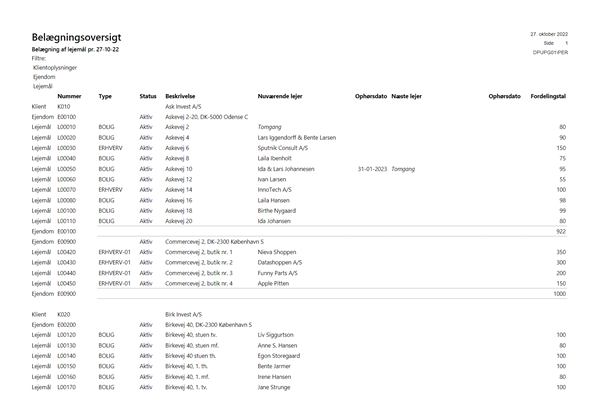Click tenant 'Datashoppen A/S'
This screenshot has width=601, height=393.
(x=280, y=263)
